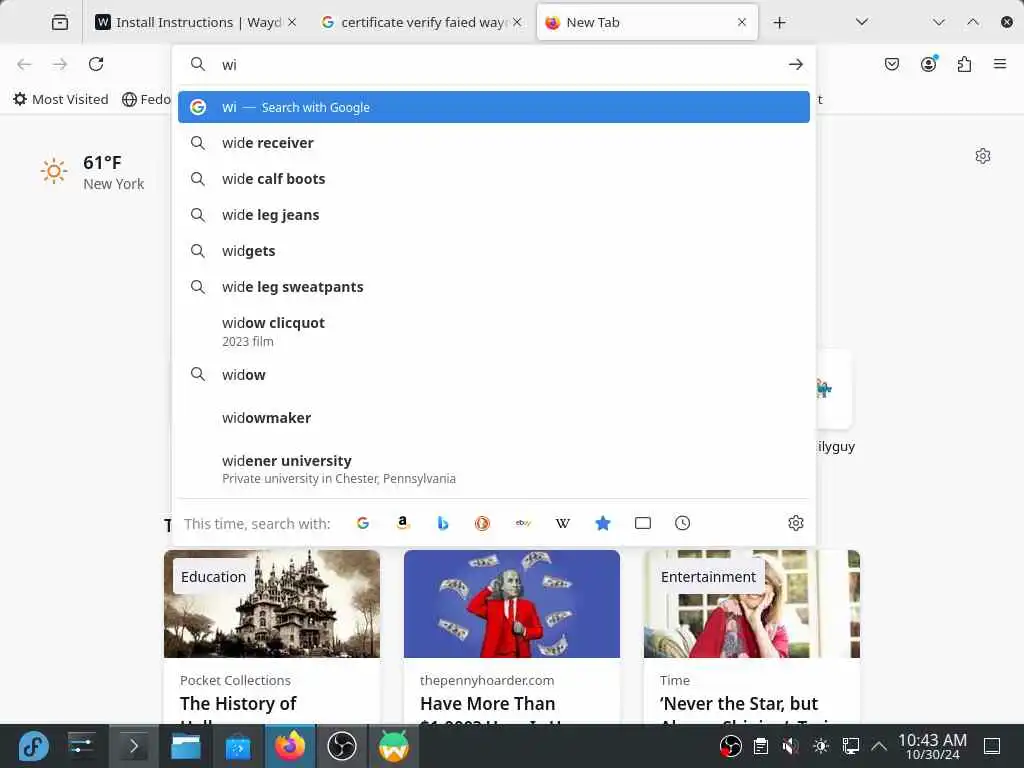
Task: Open a new tab with plus
Action: pos(779,23)
